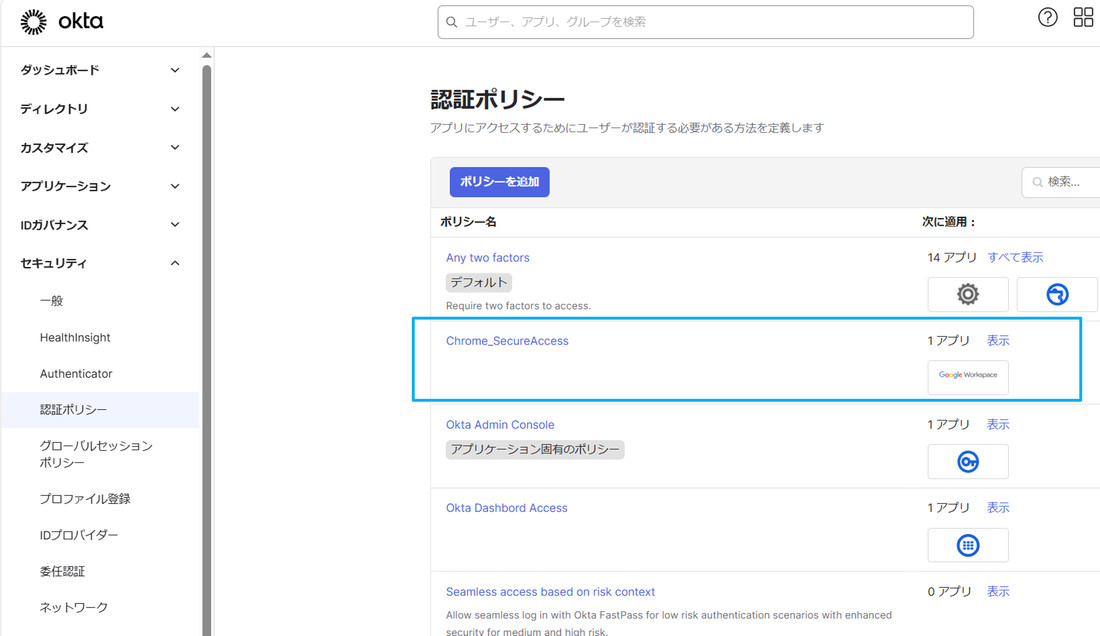Click 'Require two factors to access.' description
Screen dimensions: 1100x636
click(518, 306)
